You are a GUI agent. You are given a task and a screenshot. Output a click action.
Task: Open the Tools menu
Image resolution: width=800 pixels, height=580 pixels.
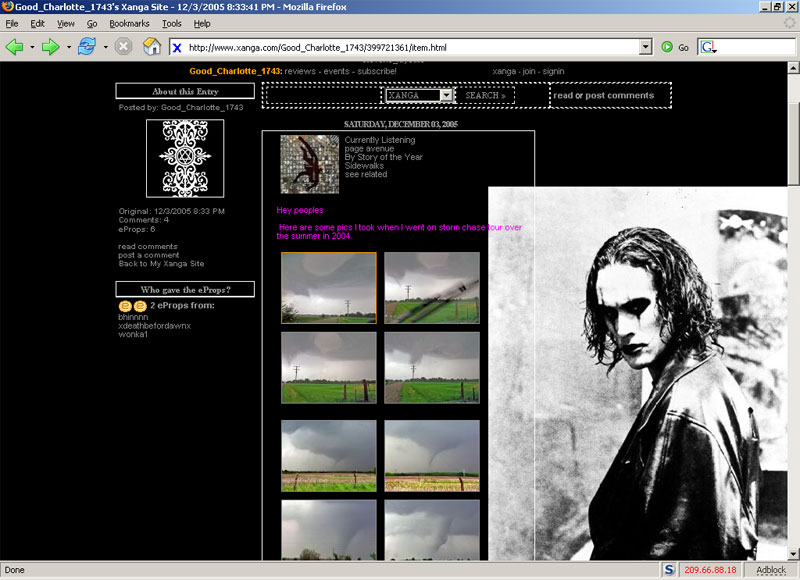point(172,23)
